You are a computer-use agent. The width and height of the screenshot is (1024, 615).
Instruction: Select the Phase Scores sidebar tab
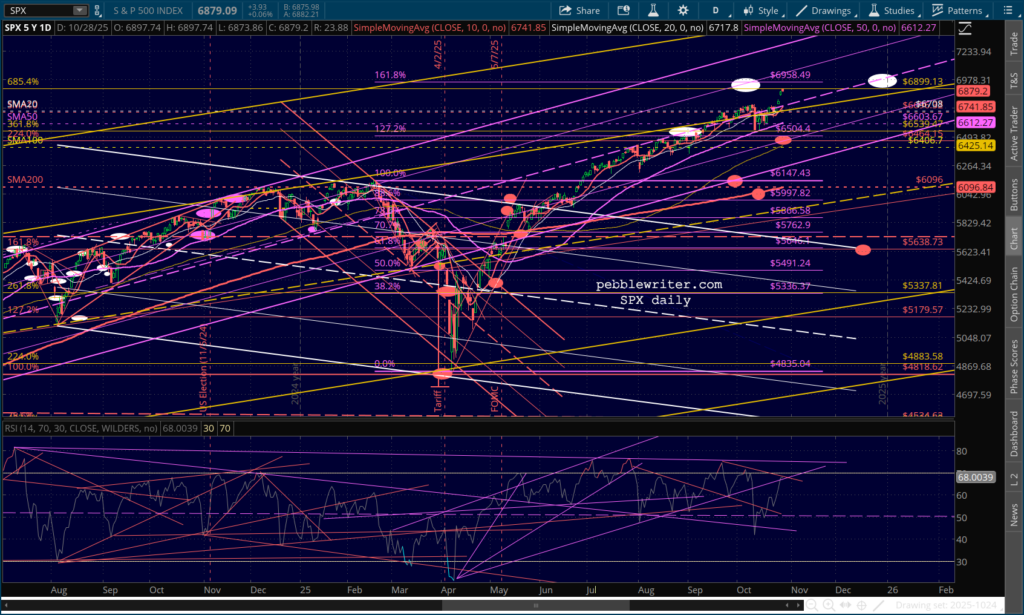point(1012,365)
